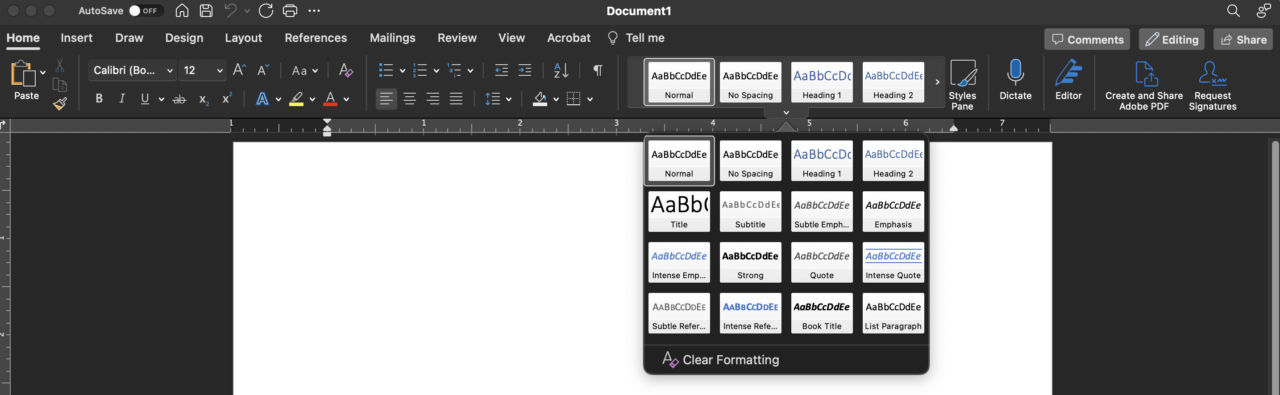This screenshot has width=1280, height=395.
Task: Open the Comments button
Action: (1088, 40)
